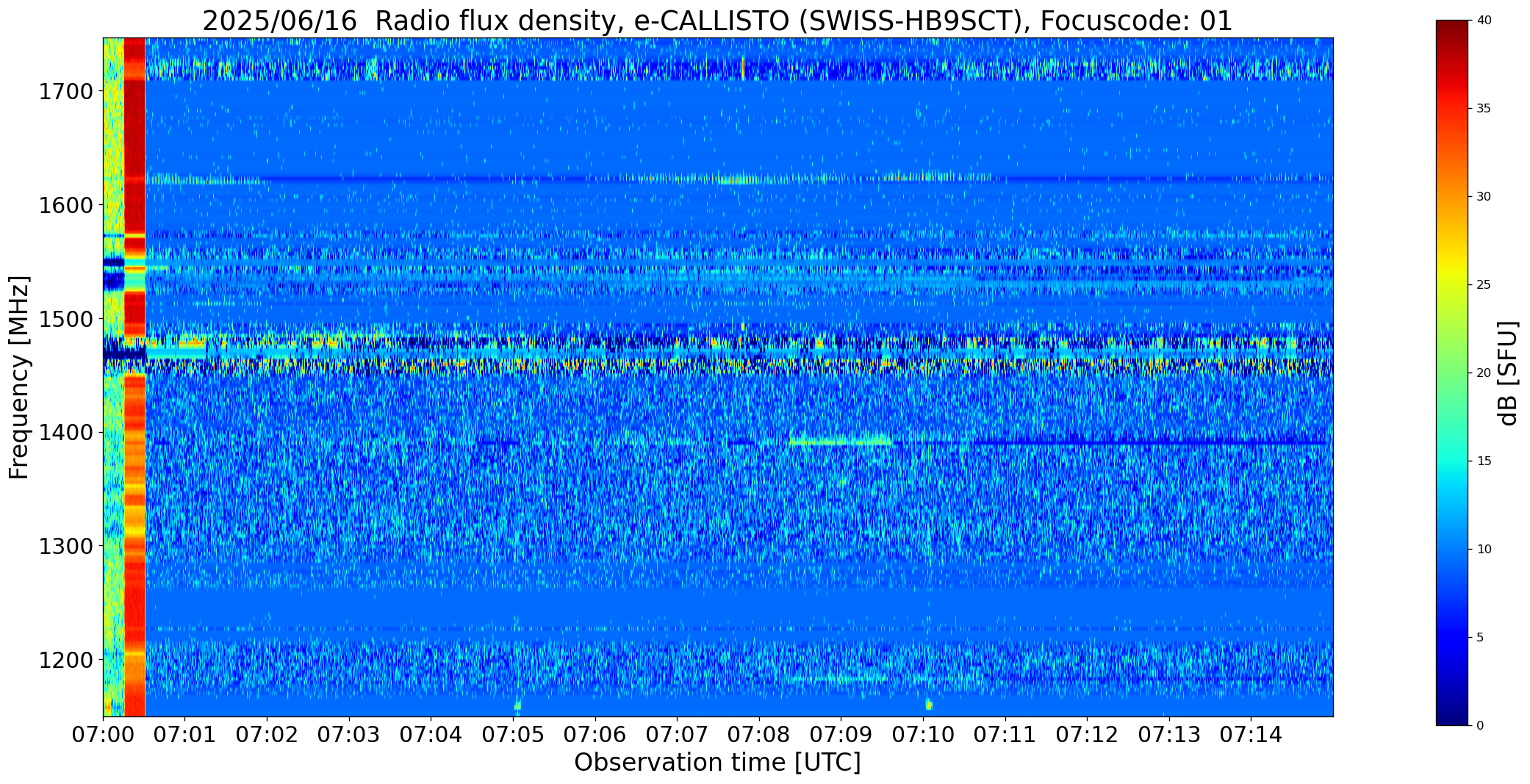Click the 1200 frequency tick label
1530x784 pixels.
click(65, 660)
